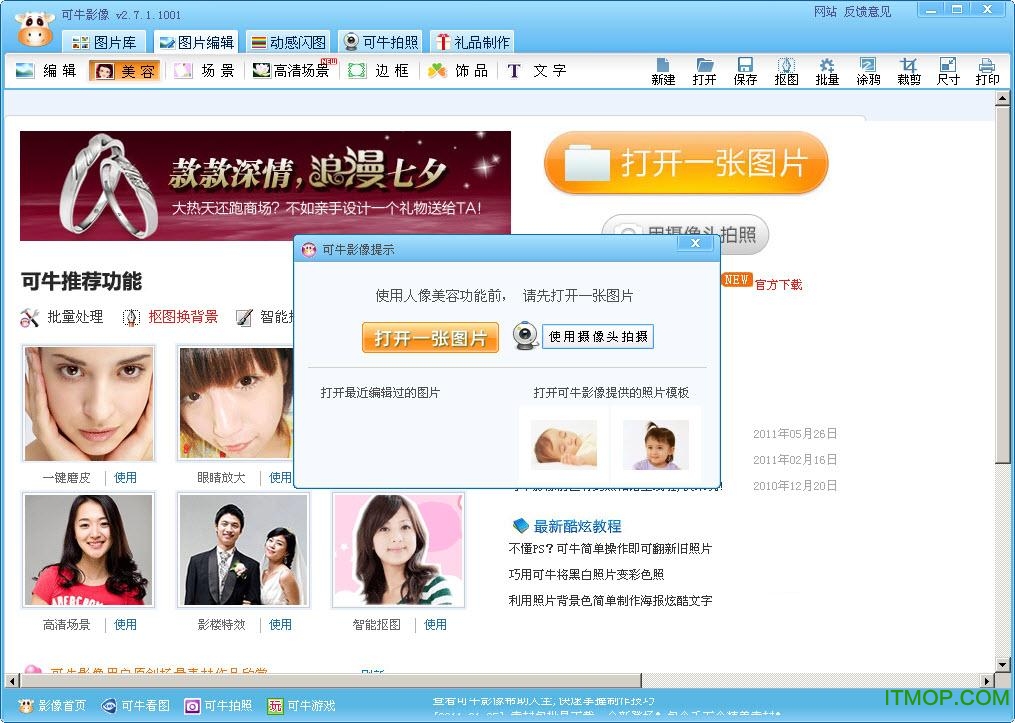1015x723 pixels.
Task: Switch to the 图片库 tab
Action: 104,42
